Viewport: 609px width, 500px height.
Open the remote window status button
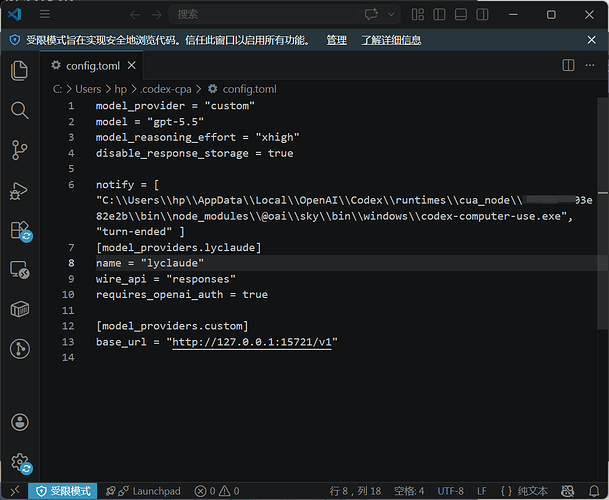coord(15,491)
